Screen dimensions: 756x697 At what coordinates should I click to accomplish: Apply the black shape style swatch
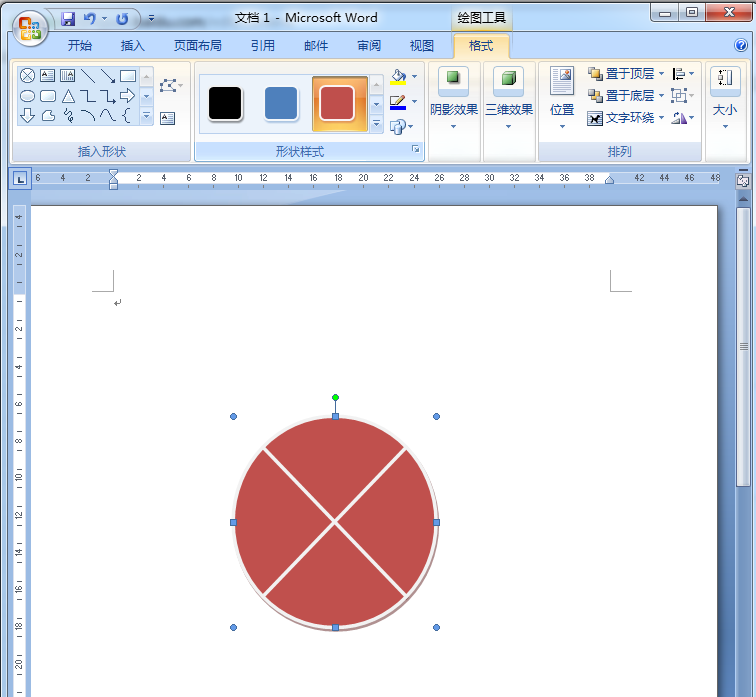[225, 103]
